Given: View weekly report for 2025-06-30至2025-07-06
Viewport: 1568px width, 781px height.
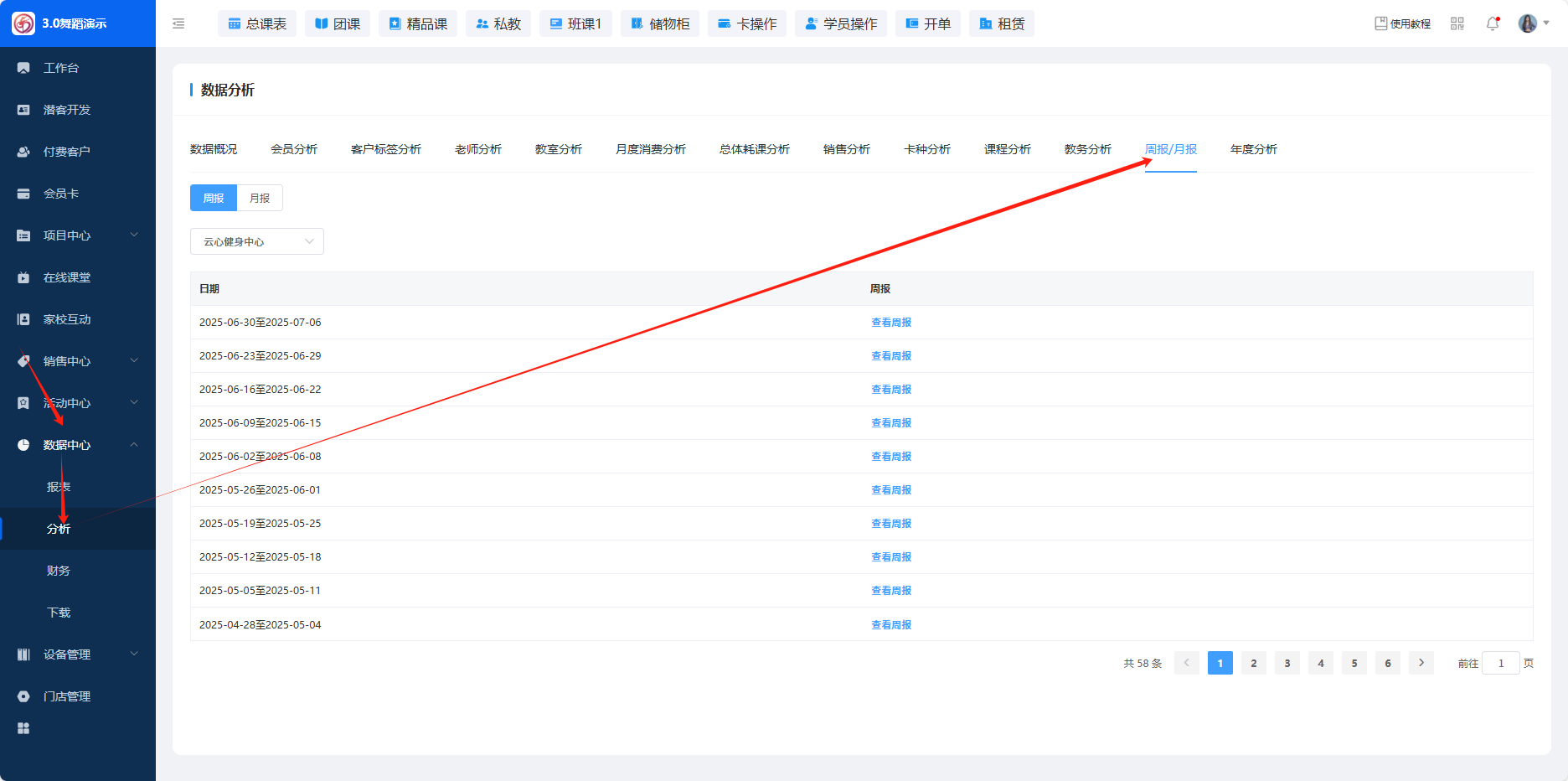Looking at the screenshot, I should [x=891, y=323].
